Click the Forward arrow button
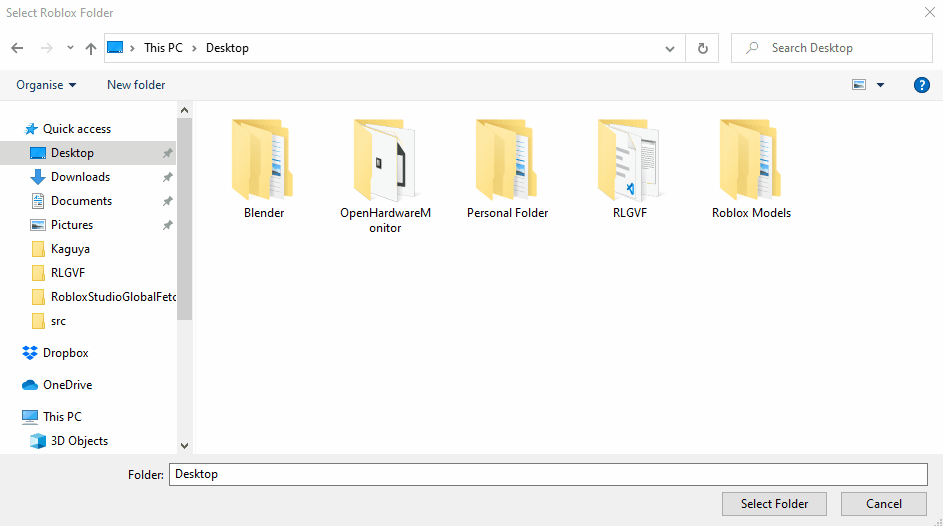The width and height of the screenshot is (943, 526). tap(46, 48)
